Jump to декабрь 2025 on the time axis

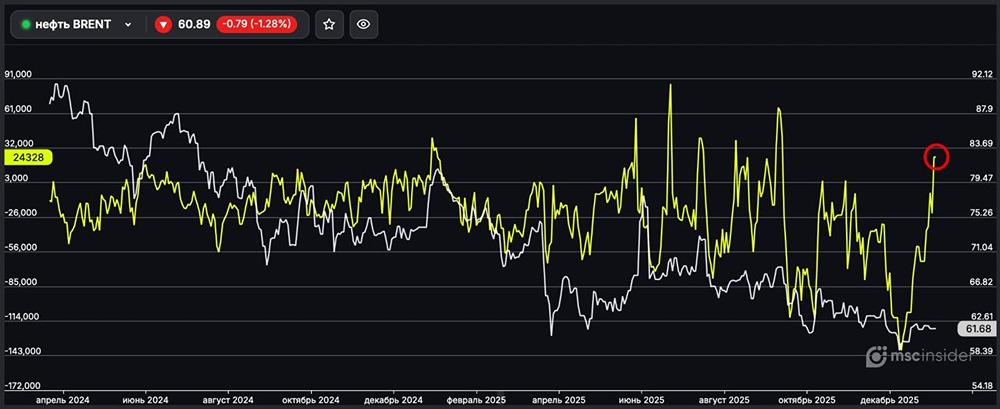(890, 398)
